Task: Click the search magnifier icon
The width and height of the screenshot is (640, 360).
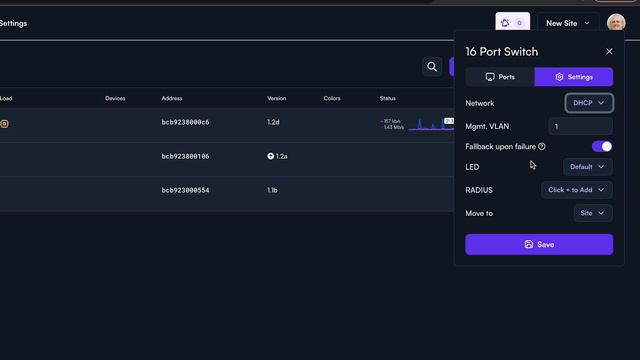Action: click(x=432, y=67)
